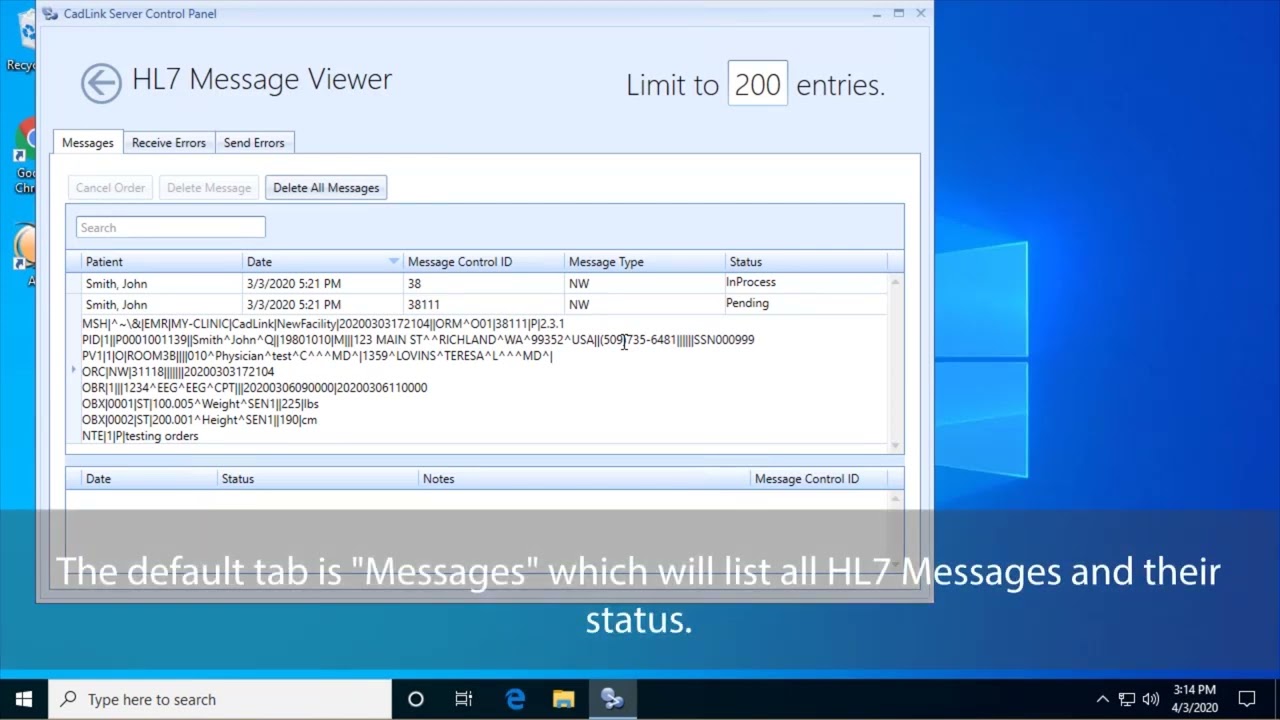Viewport: 1280px width, 720px height.
Task: Click the NTE testing orders line
Action: [140, 436]
